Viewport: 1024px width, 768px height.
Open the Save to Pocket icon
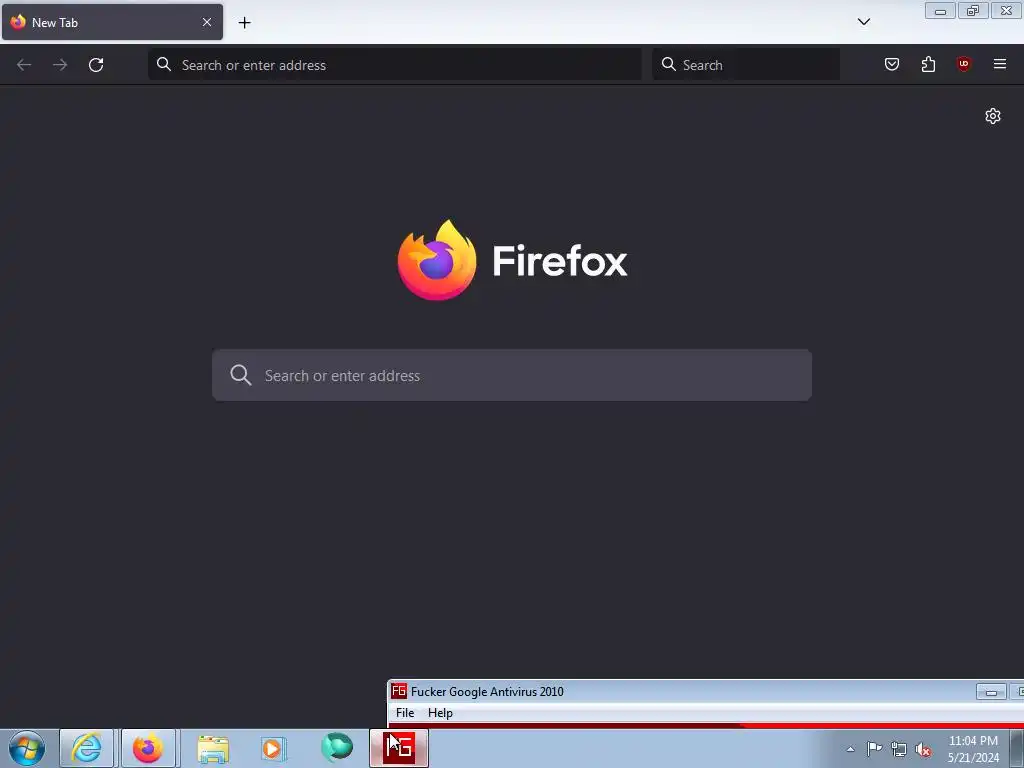(891, 64)
